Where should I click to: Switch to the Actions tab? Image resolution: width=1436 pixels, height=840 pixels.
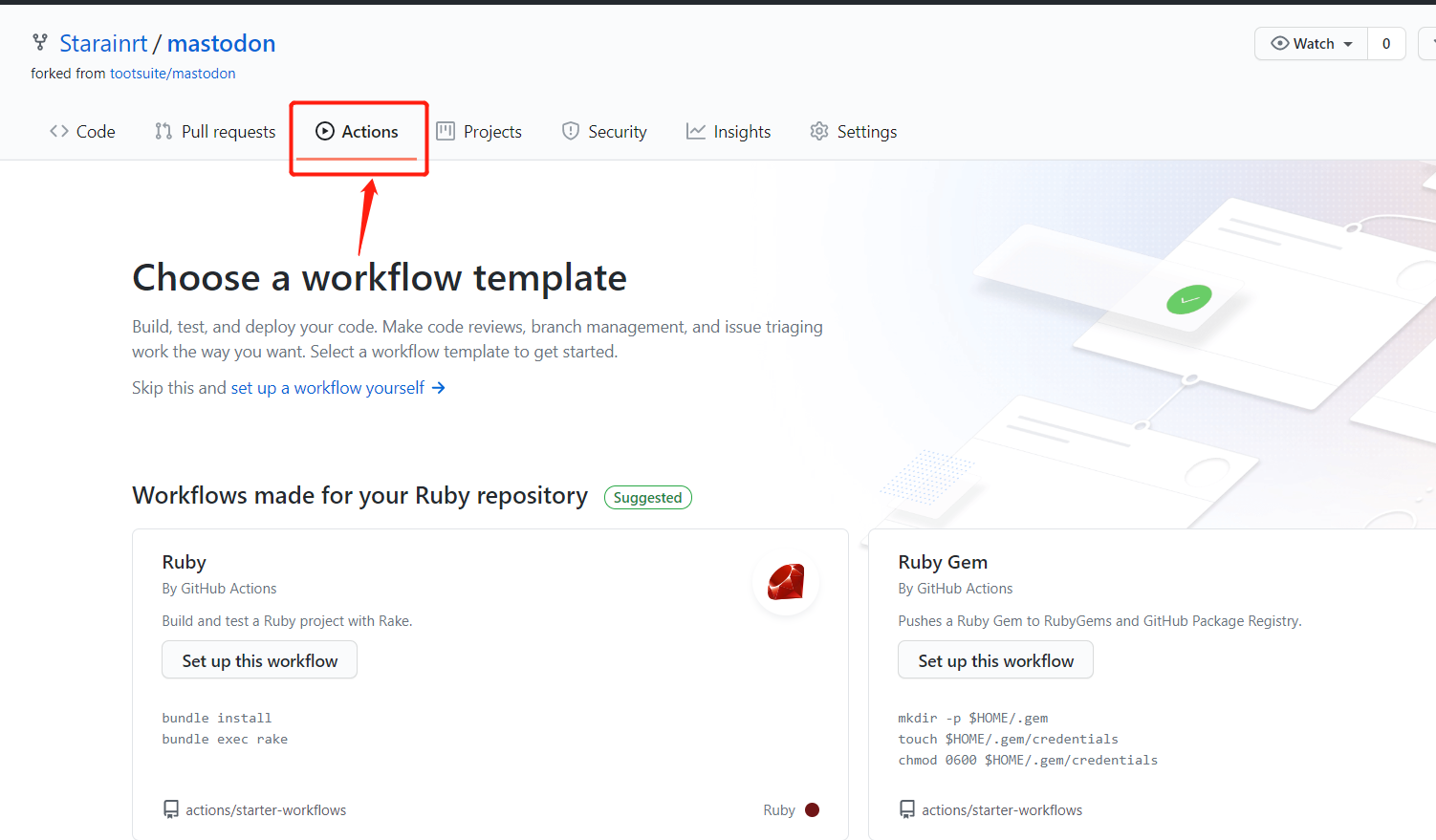click(358, 132)
